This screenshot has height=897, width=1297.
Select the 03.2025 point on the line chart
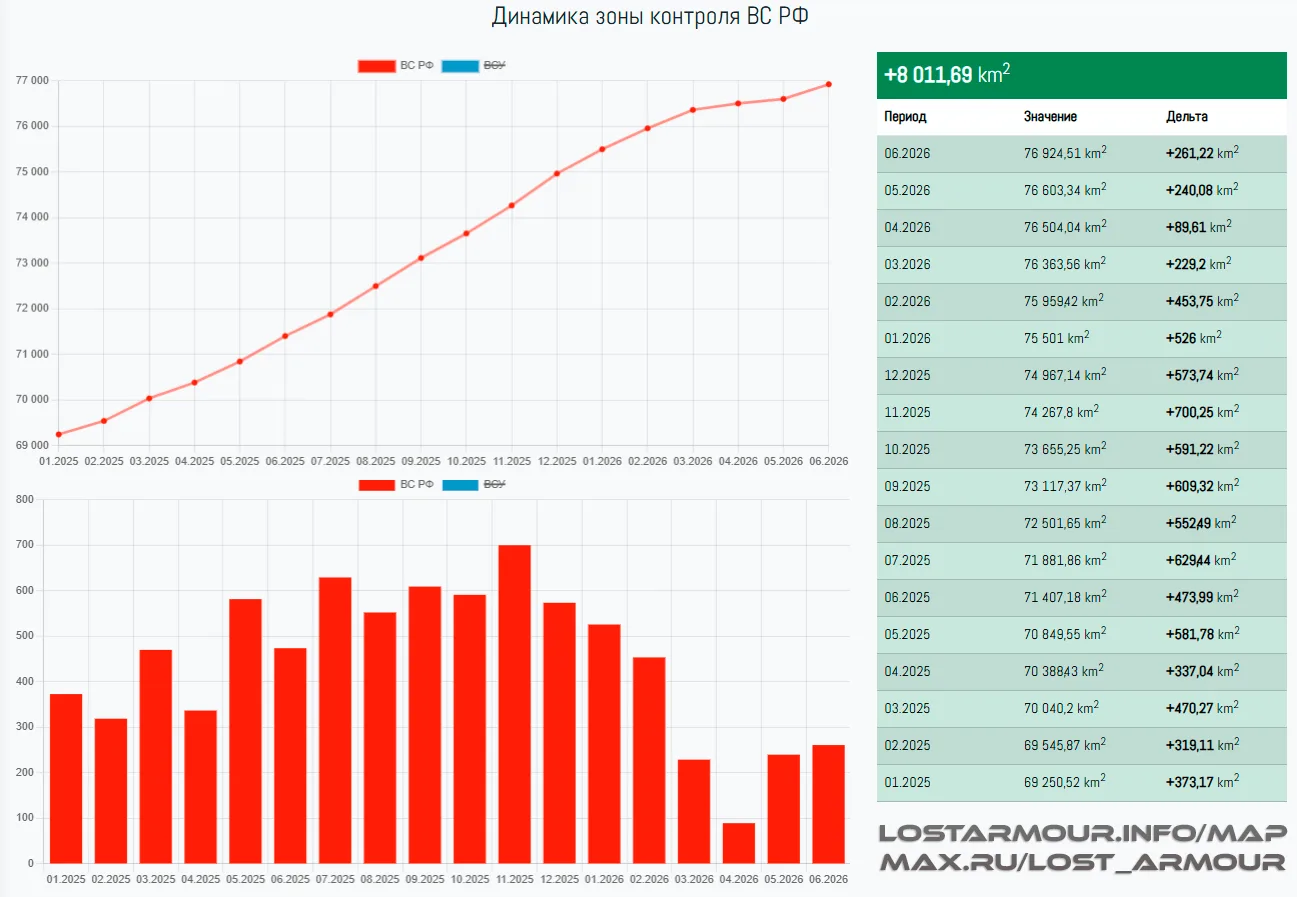149,398
